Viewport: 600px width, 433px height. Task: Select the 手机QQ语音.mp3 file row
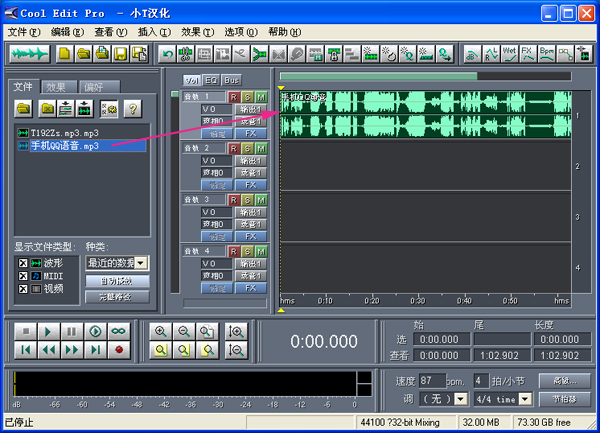point(82,146)
